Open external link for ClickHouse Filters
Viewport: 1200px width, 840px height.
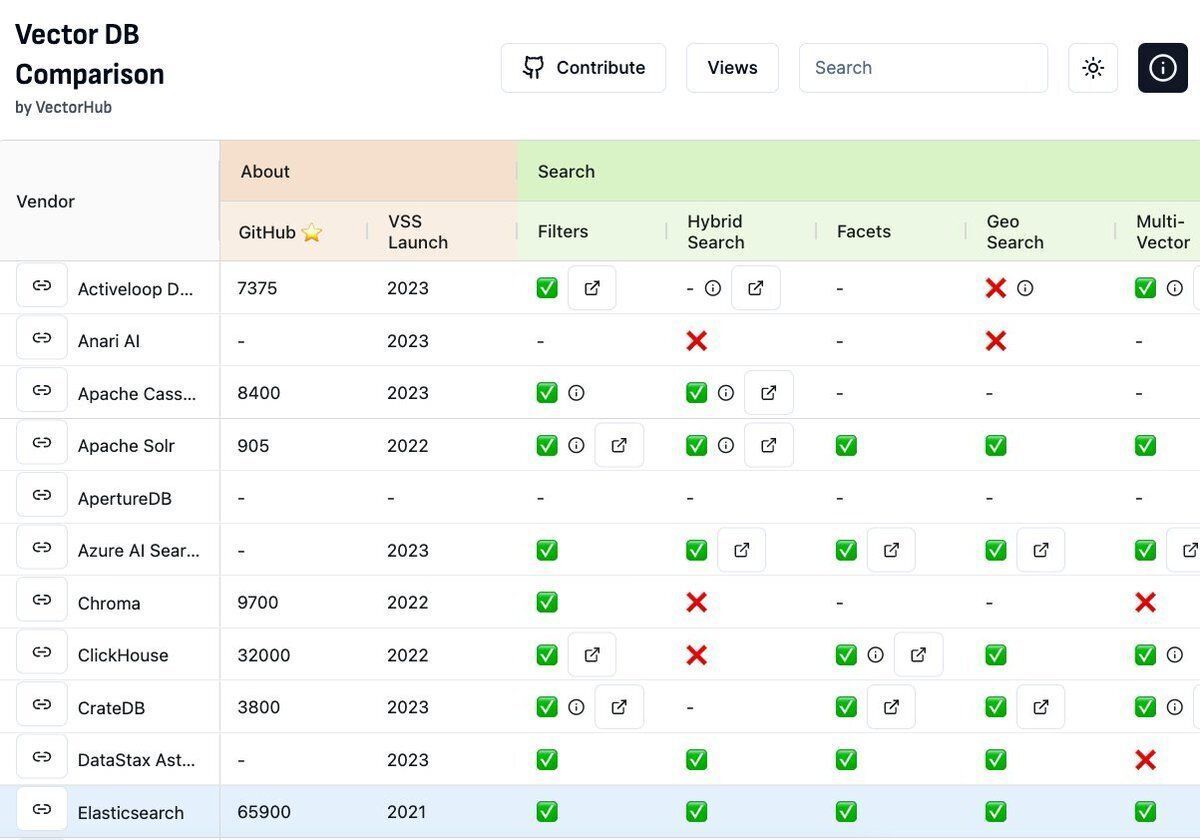(592, 655)
